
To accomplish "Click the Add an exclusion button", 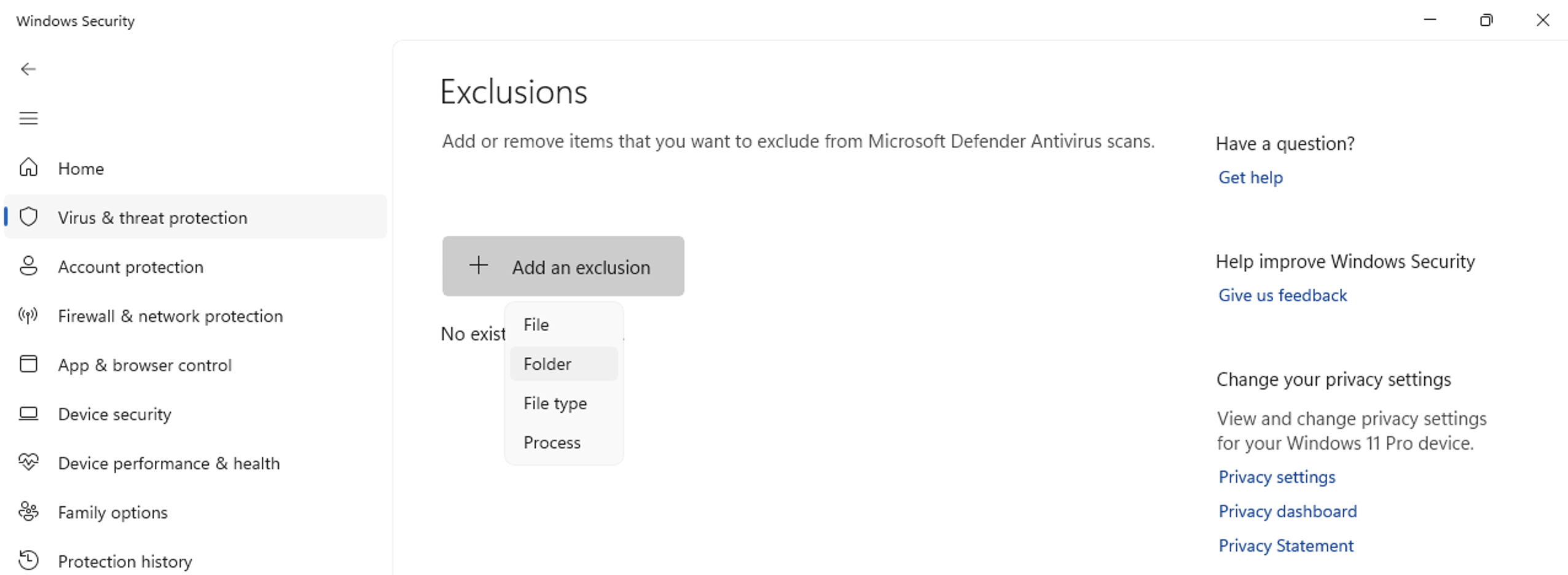I will pyautogui.click(x=563, y=267).
